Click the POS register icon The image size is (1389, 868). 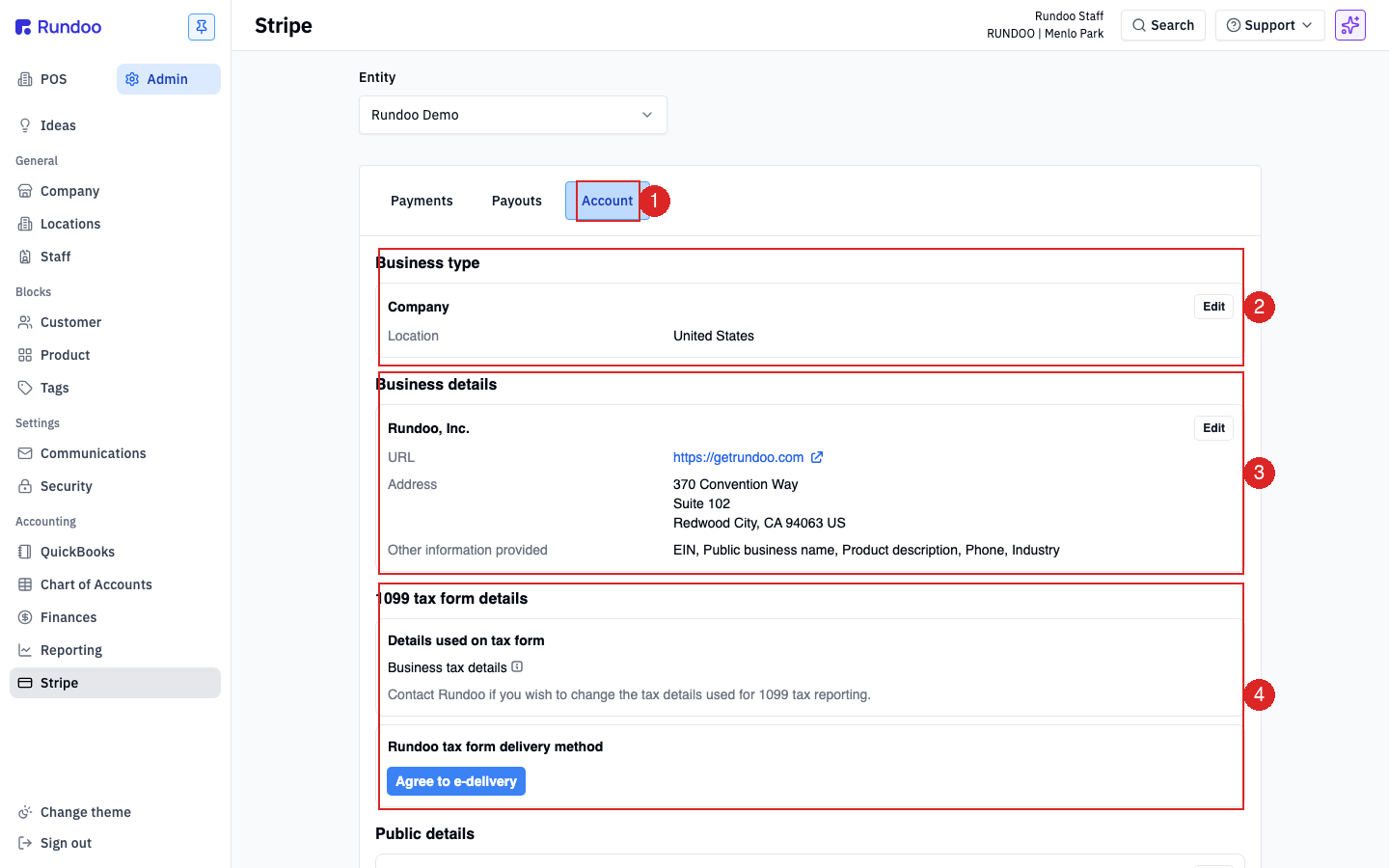point(25,79)
